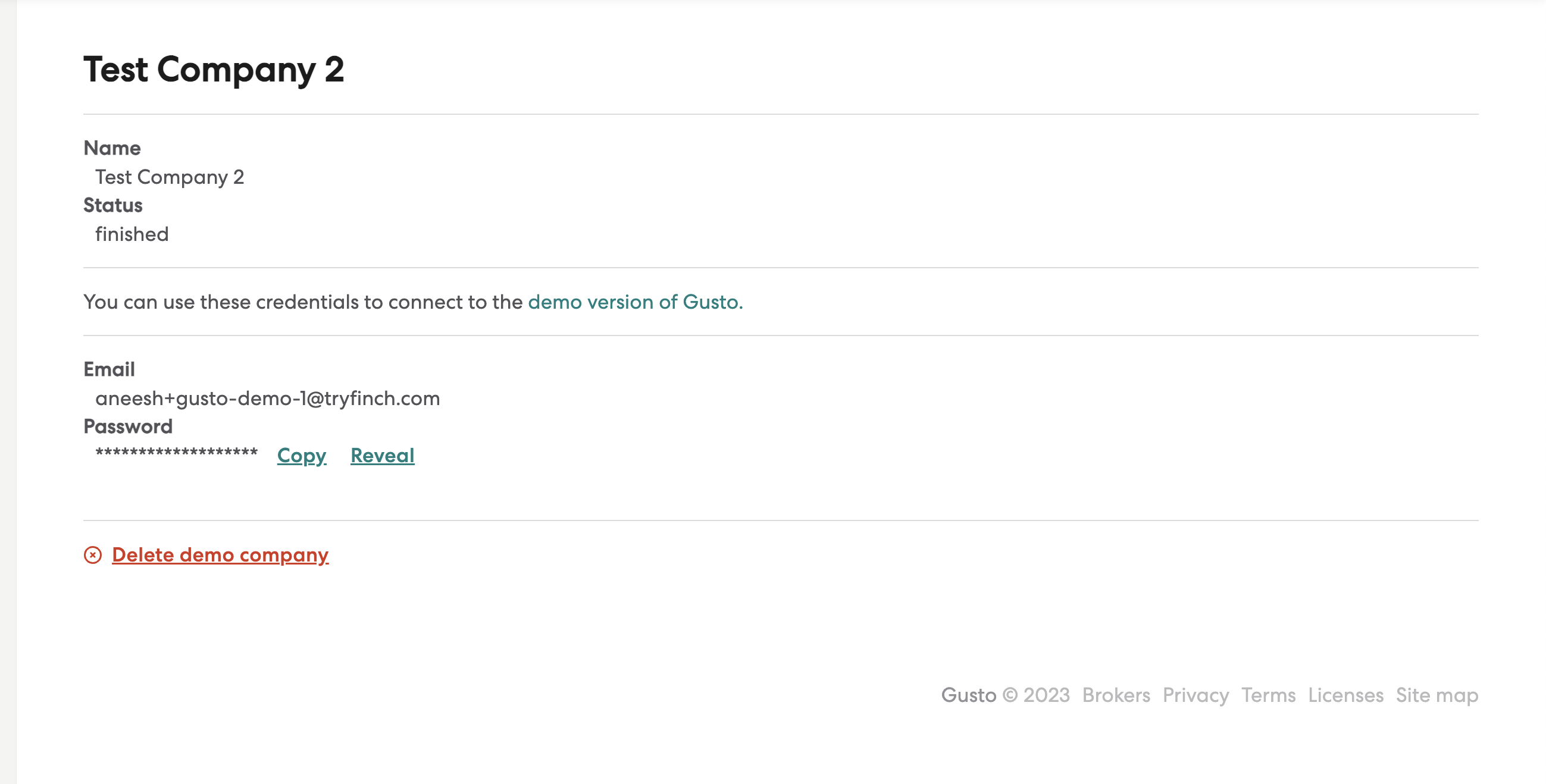Click the Test Company 2 page heading
This screenshot has width=1546, height=784.
pyautogui.click(x=214, y=70)
